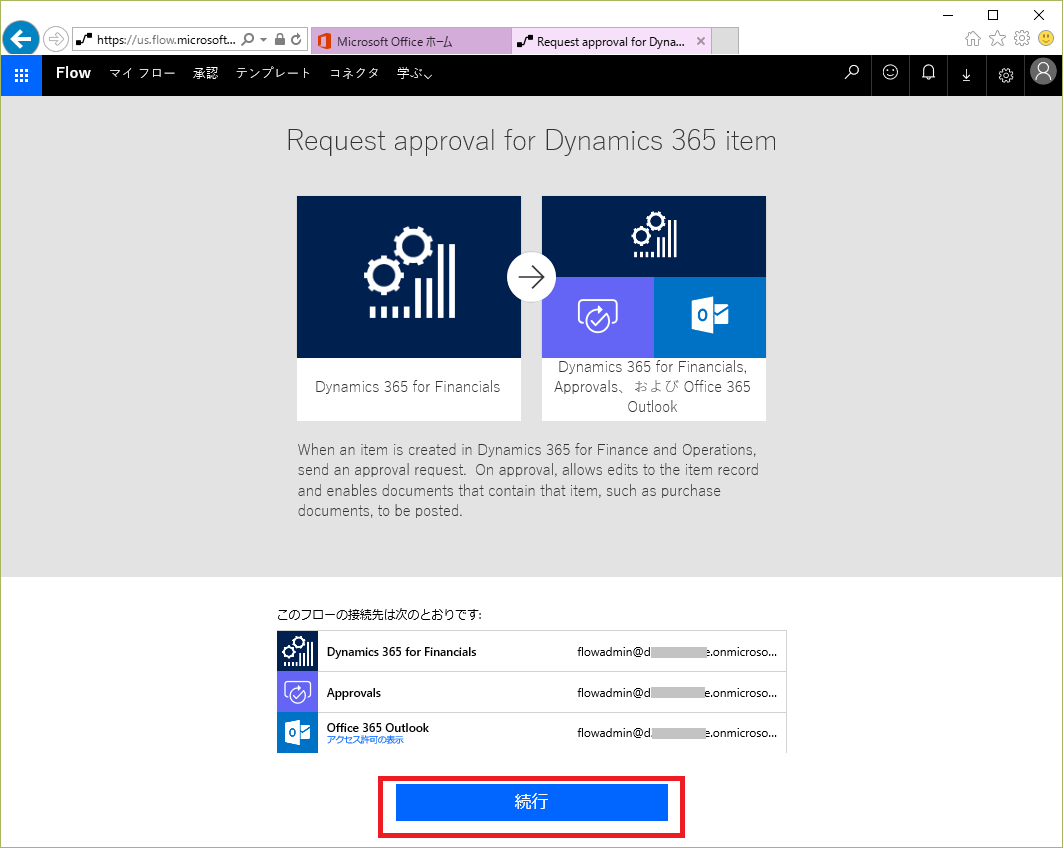This screenshot has width=1063, height=848.
Task: Open the app launcher waffle grid
Action: coord(22,75)
